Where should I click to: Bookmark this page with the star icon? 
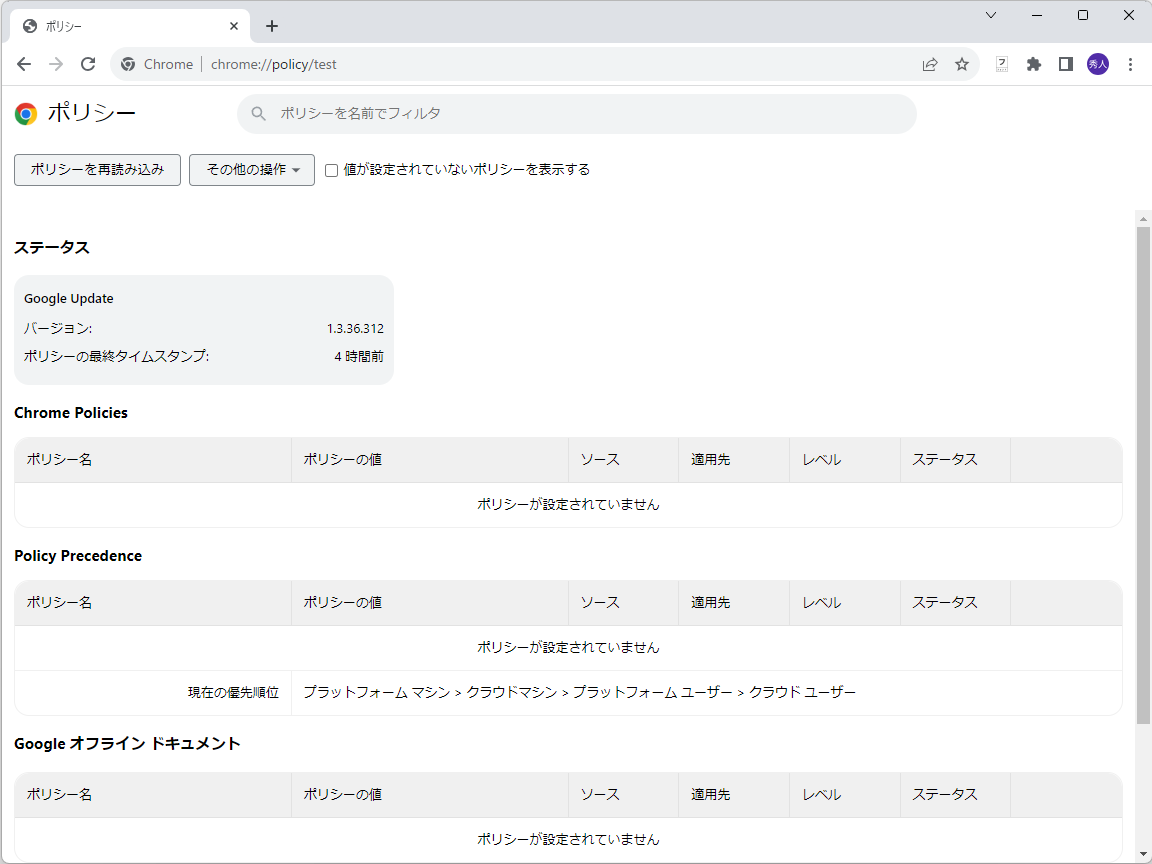962,63
